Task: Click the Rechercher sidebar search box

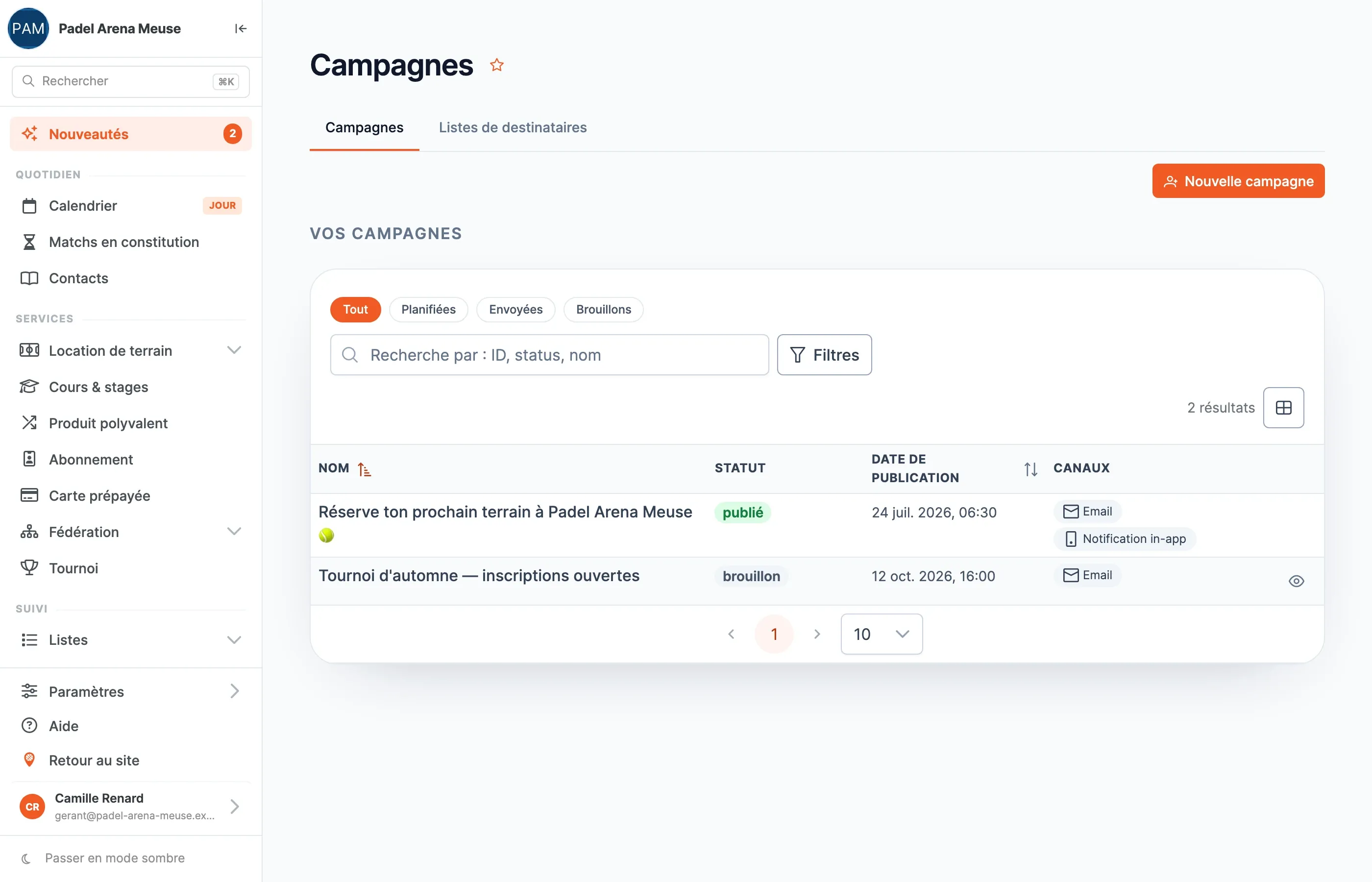Action: [130, 81]
